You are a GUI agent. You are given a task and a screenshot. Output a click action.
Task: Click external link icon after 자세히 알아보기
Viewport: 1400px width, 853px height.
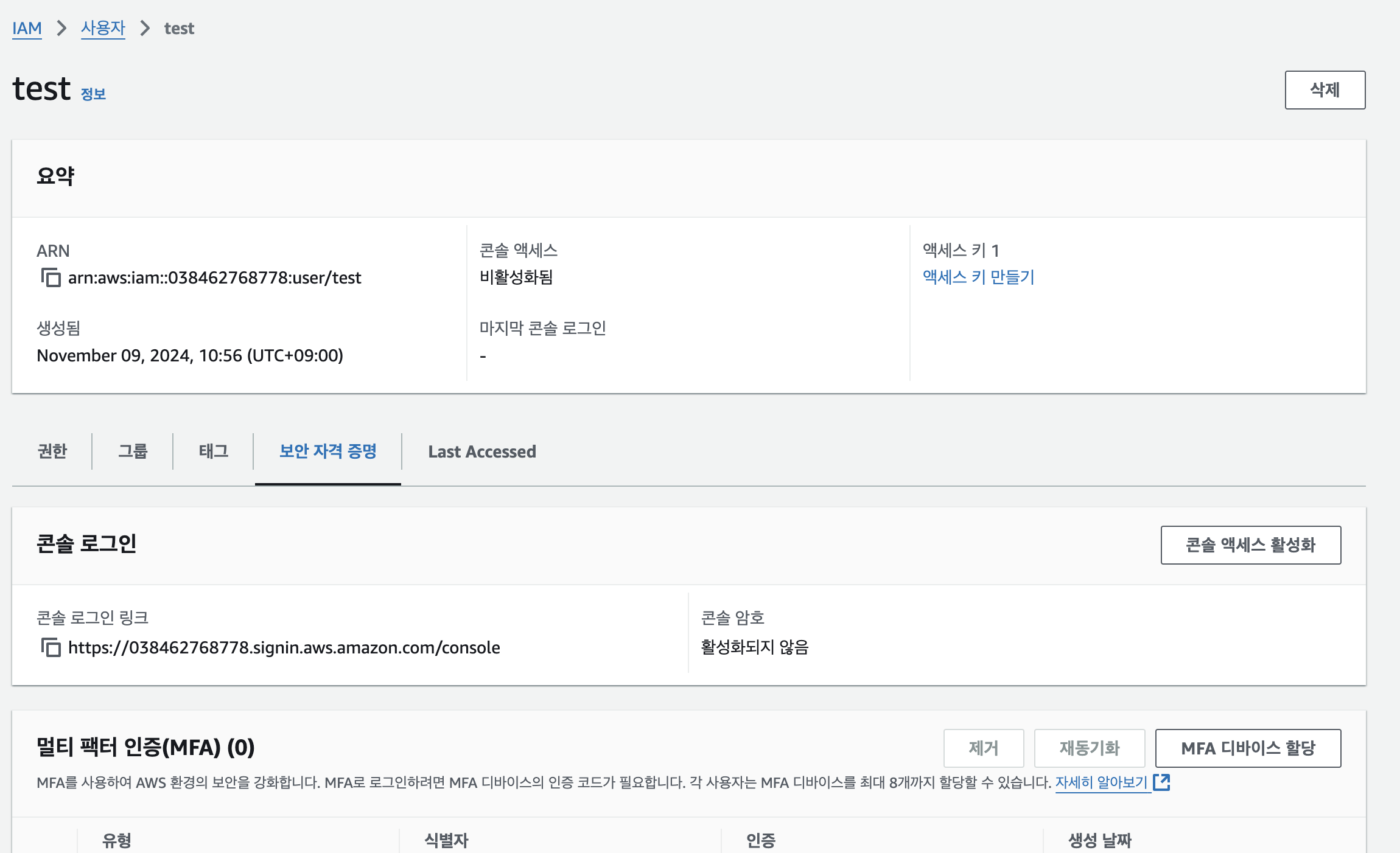(1161, 782)
